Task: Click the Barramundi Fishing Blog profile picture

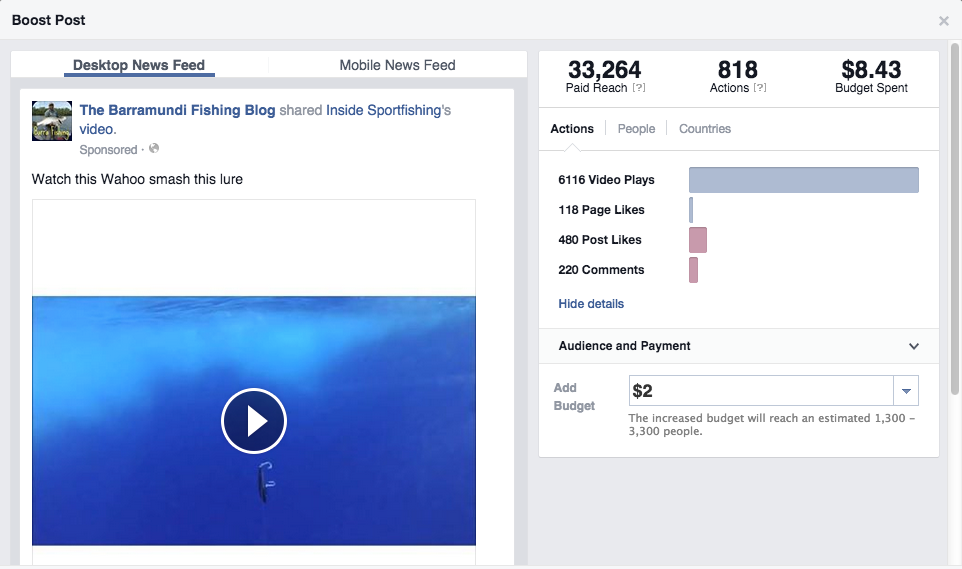Action: pos(52,120)
